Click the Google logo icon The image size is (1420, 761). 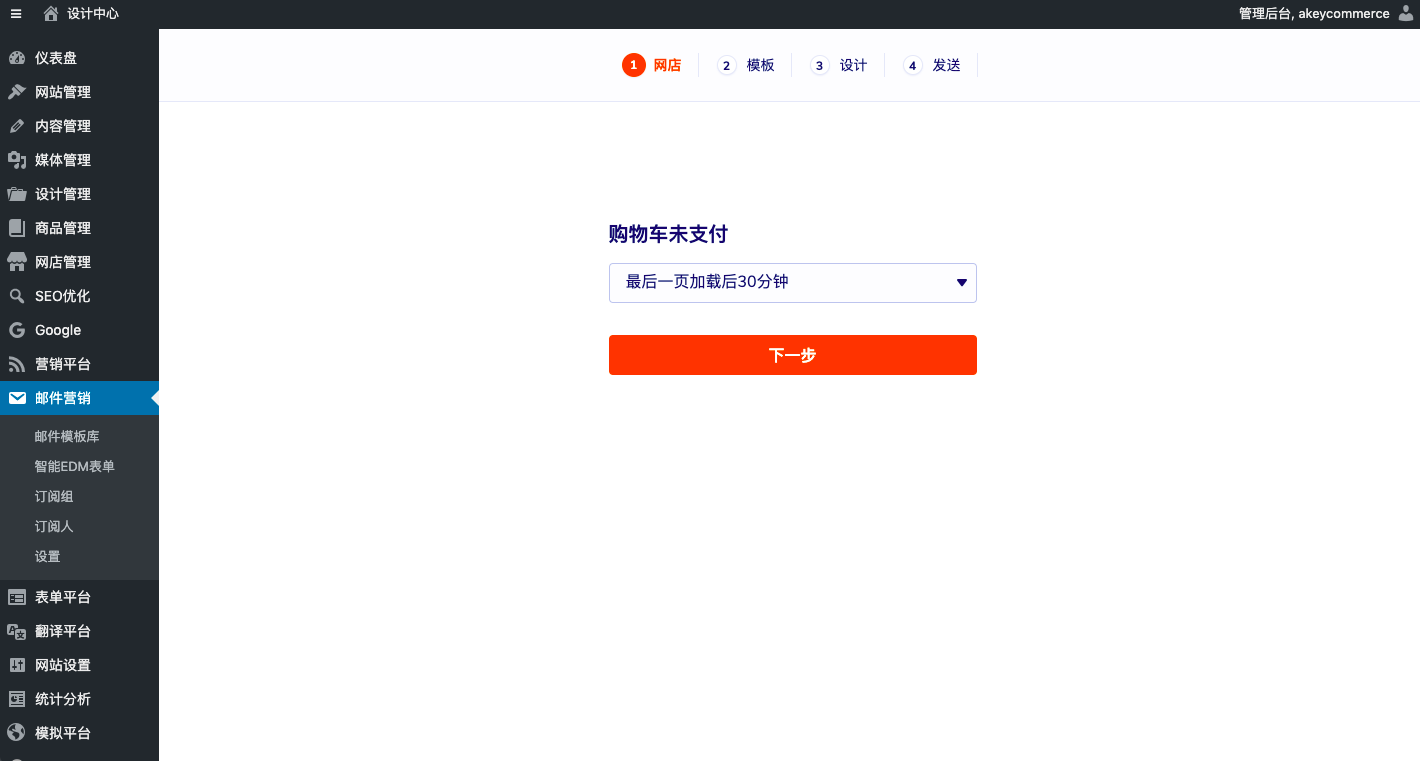pyautogui.click(x=17, y=330)
